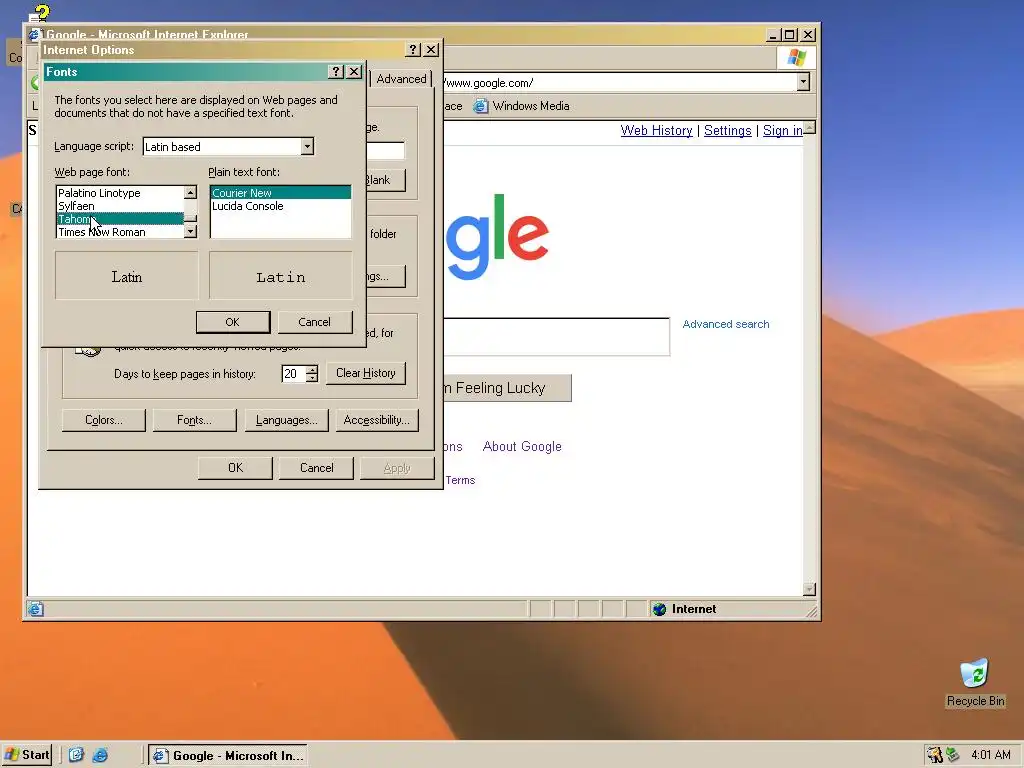Screen dimensions: 1024x768
Task: Close the Fonts dialog with X
Action: [354, 72]
